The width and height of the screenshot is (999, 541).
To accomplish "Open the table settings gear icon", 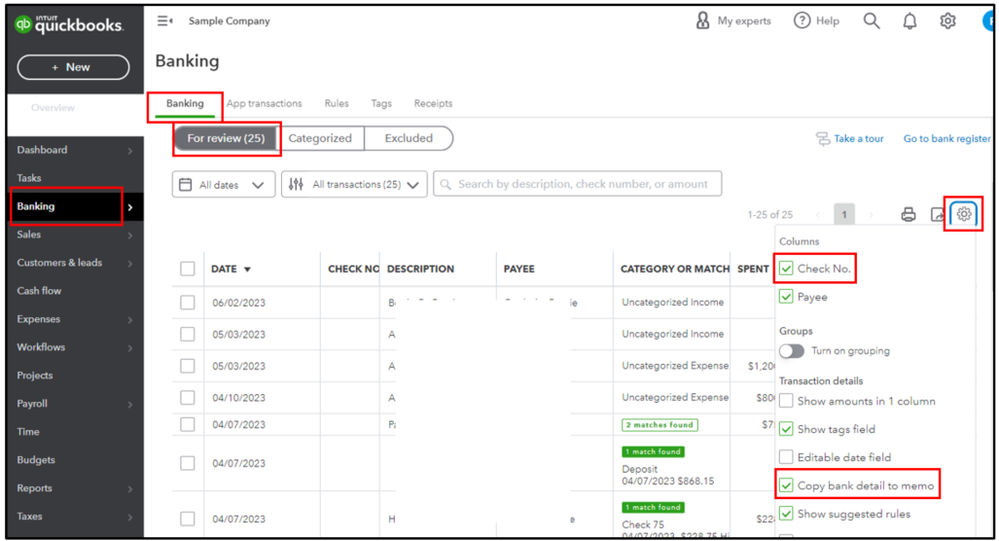I will tap(963, 214).
